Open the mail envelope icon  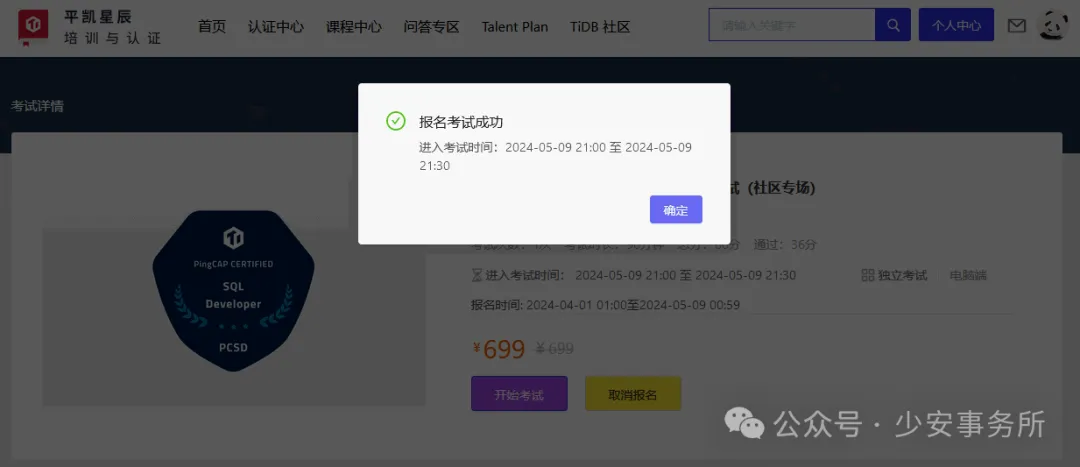tap(1017, 26)
